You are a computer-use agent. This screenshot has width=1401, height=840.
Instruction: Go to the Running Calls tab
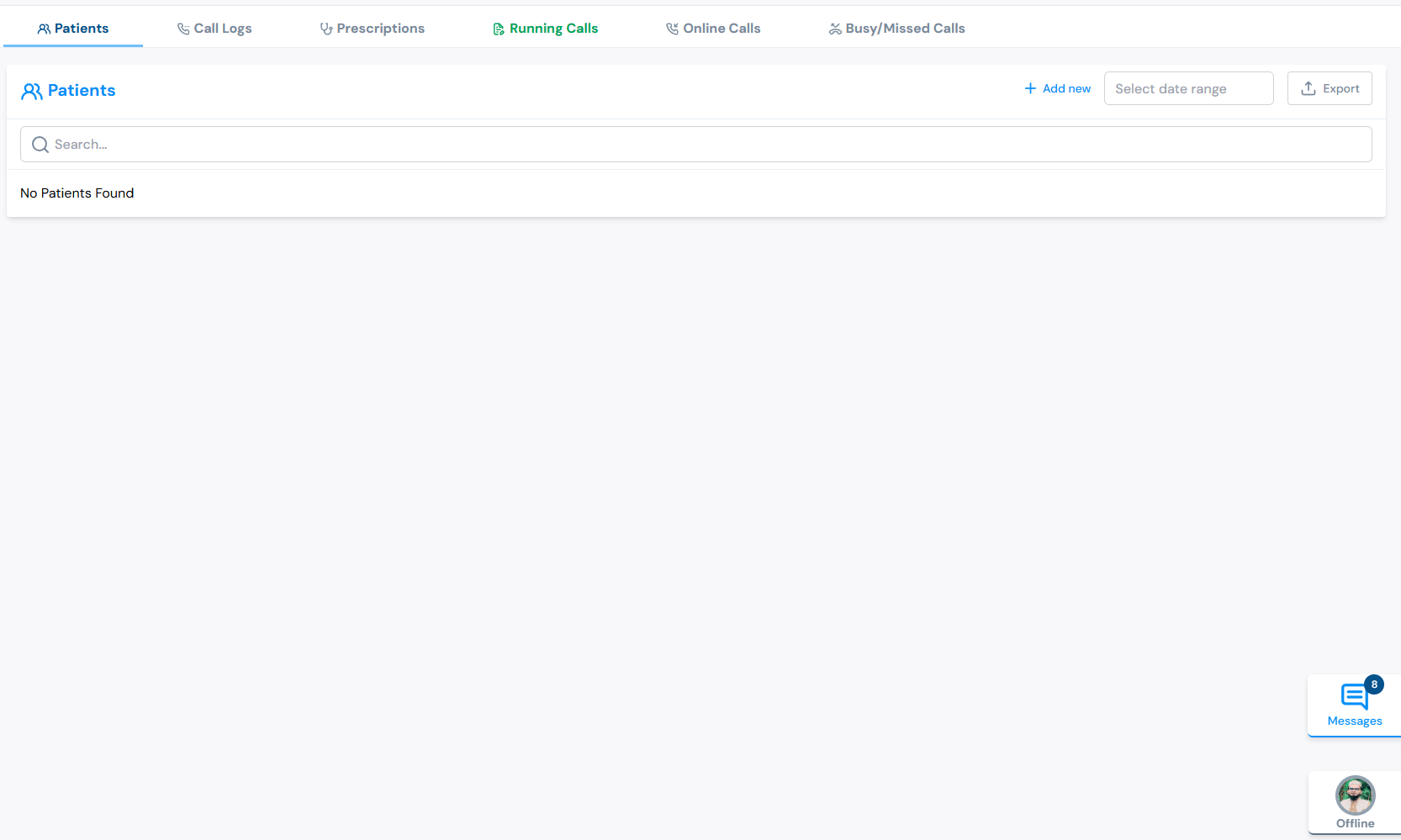pos(546,29)
